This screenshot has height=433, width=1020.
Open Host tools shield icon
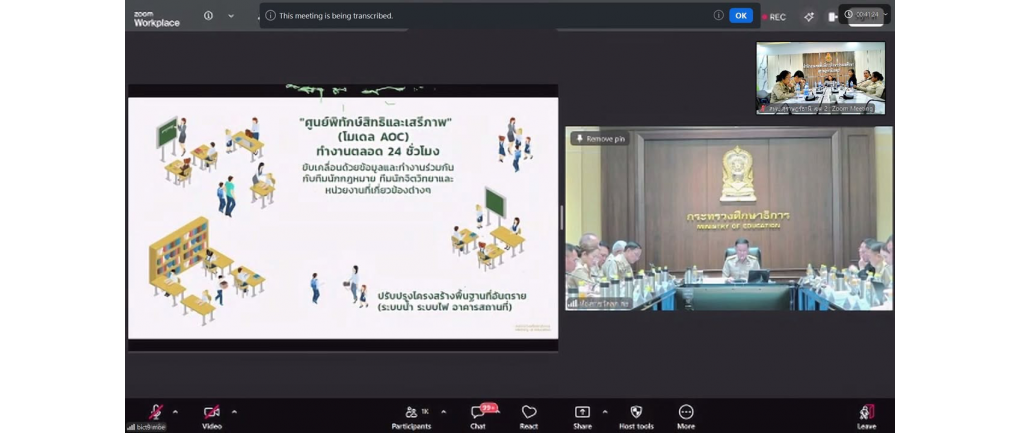pyautogui.click(x=636, y=412)
